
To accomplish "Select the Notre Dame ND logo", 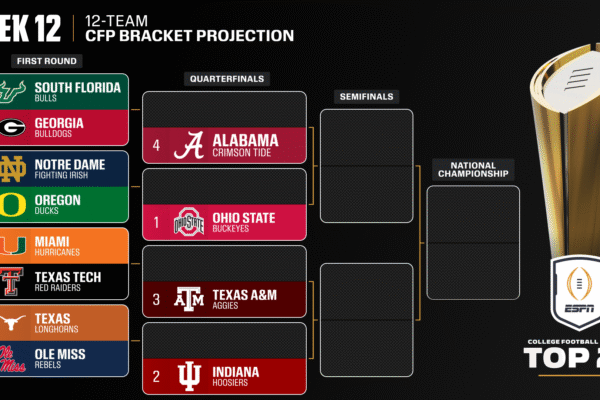I will coord(15,167).
